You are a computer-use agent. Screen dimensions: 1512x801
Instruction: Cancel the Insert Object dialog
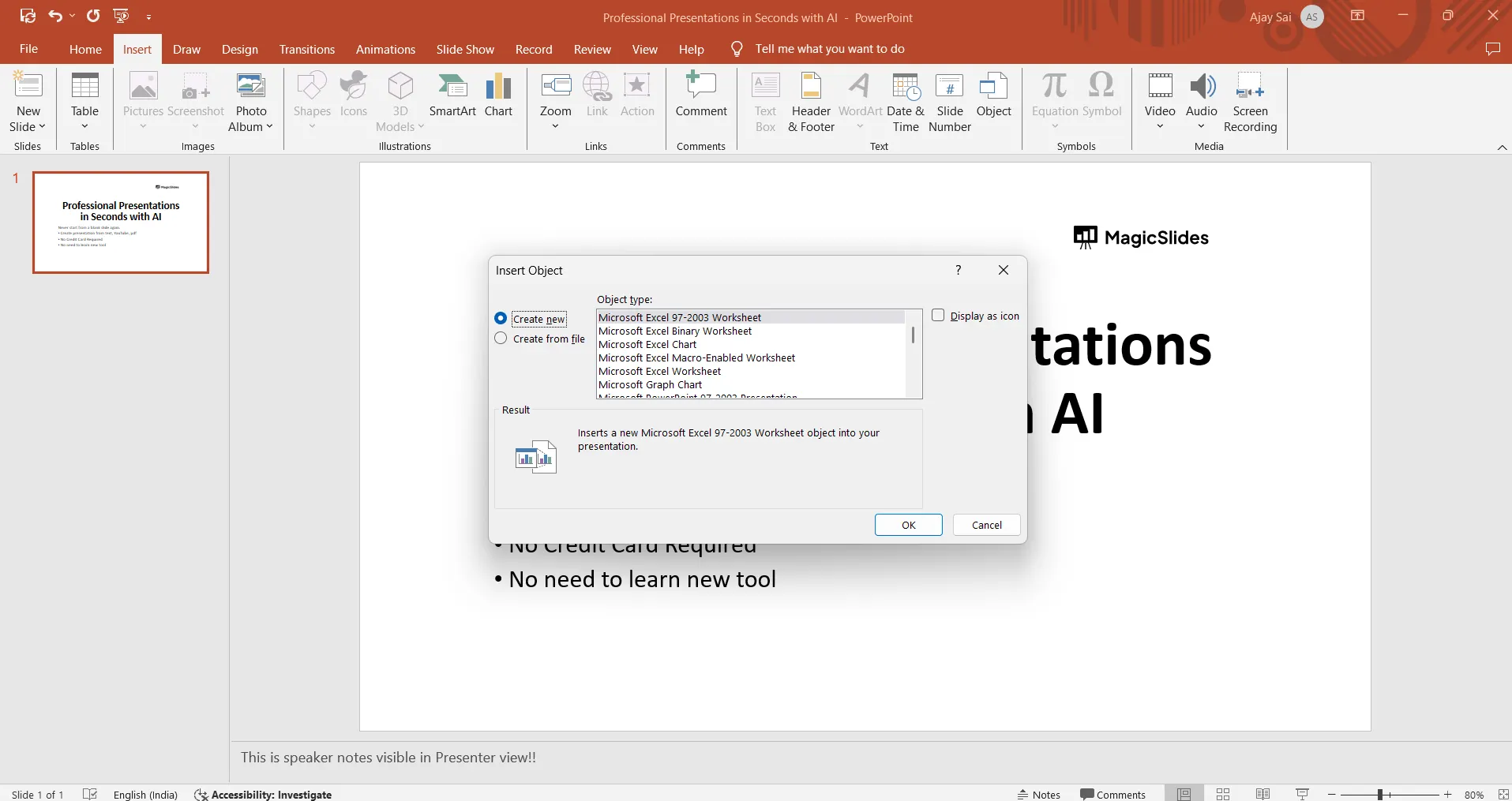987,525
